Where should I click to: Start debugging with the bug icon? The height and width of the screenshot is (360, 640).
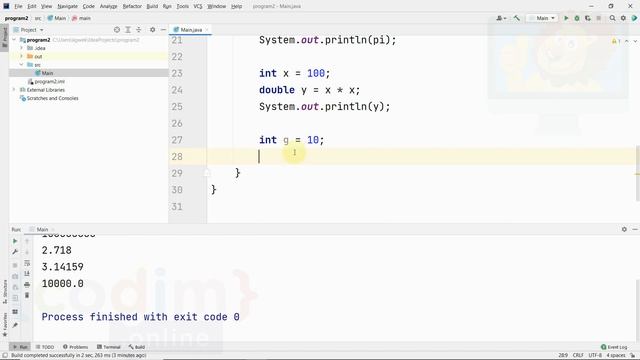point(577,18)
